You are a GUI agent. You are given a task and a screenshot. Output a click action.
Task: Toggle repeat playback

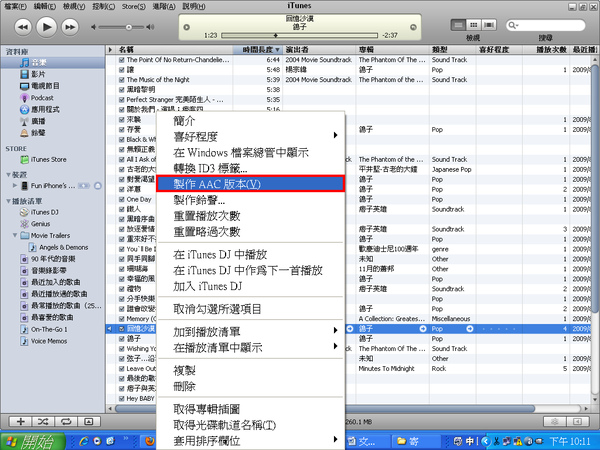66,422
